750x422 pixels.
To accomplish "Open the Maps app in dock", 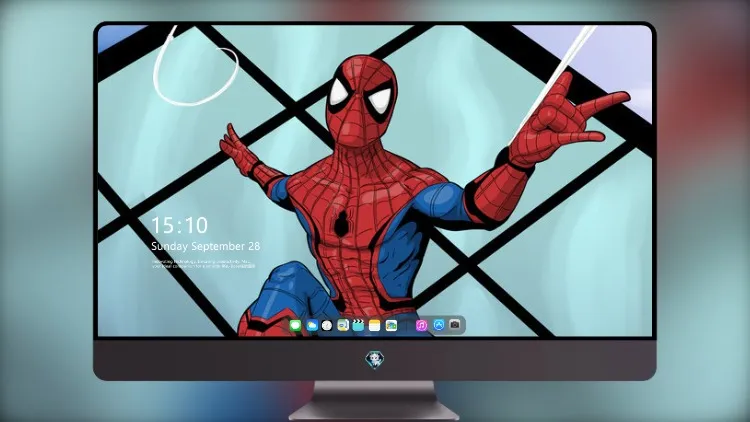I will pos(343,325).
